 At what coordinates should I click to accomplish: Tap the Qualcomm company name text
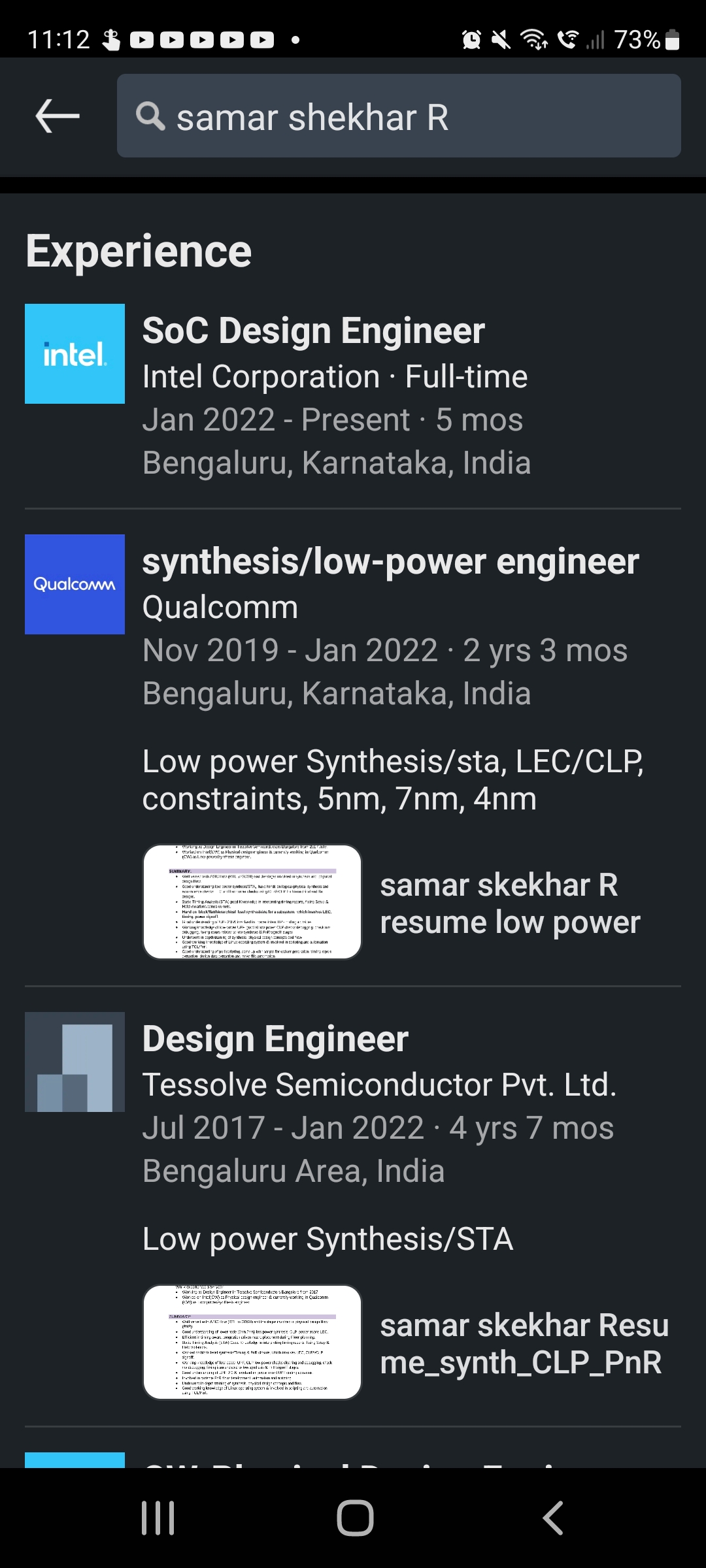(220, 608)
